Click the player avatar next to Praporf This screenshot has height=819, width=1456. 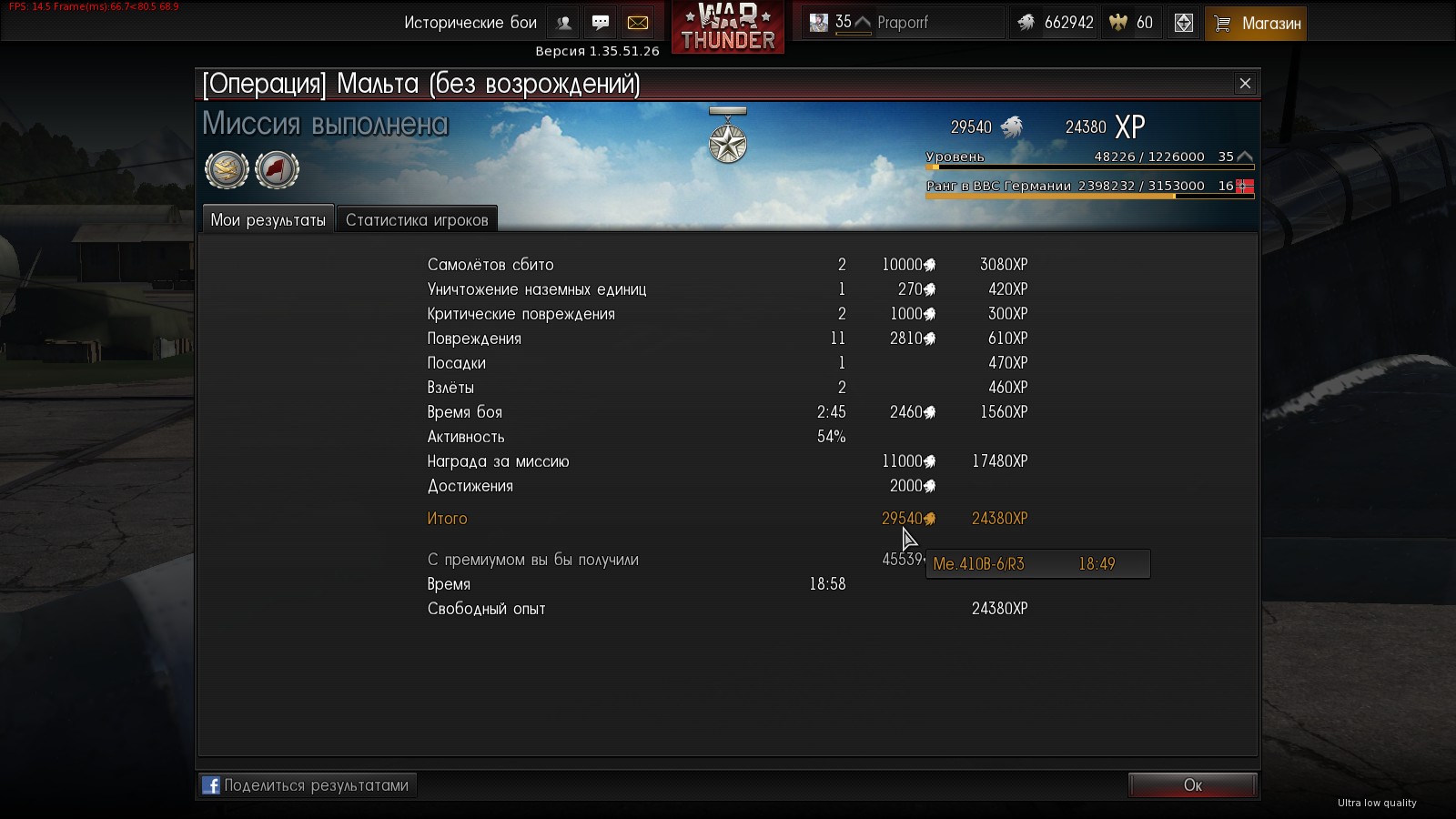819,23
